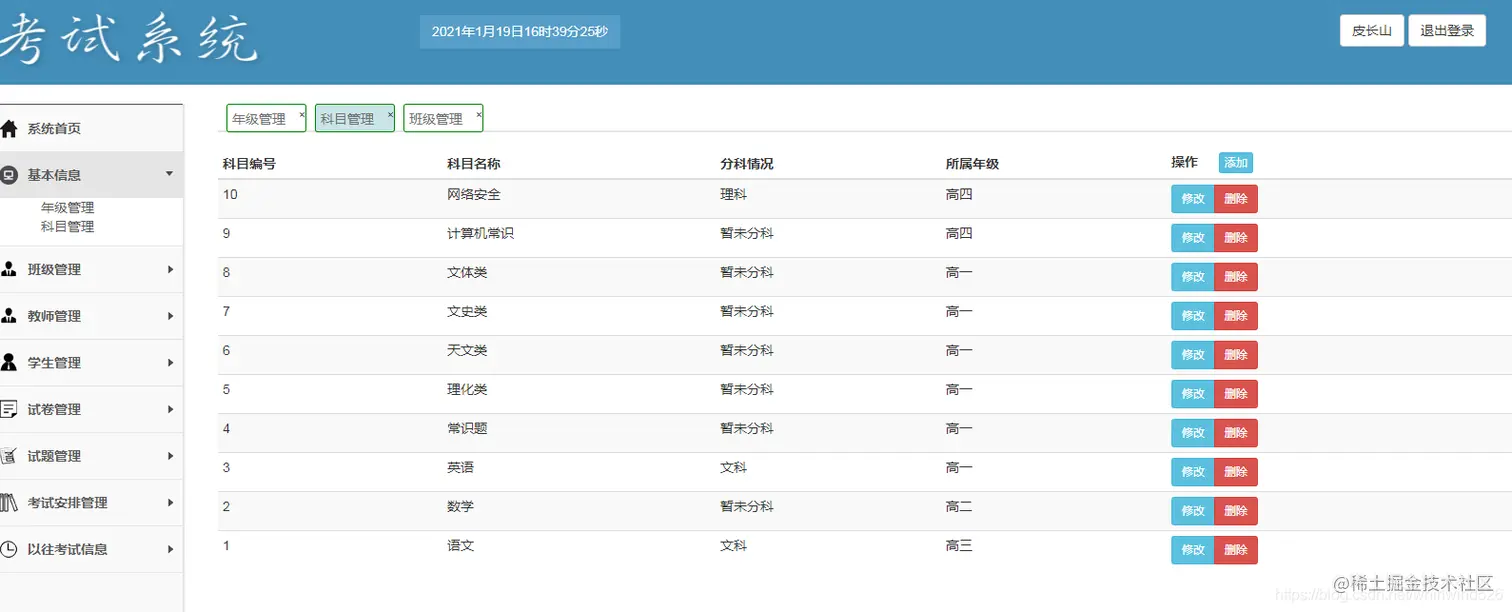The width and height of the screenshot is (1512, 612).
Task: Click the home icon beside 系统首页
Action: point(9,128)
